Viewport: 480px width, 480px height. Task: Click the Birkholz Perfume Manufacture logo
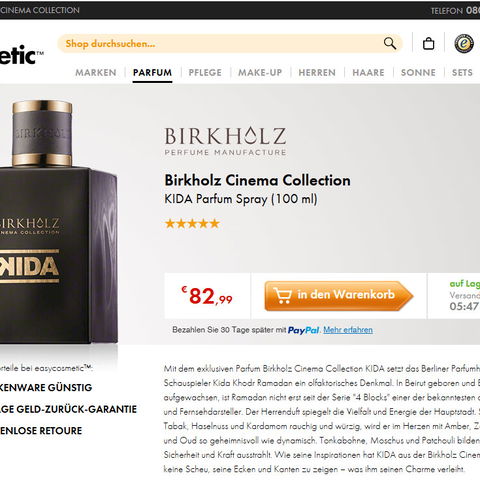click(225, 141)
